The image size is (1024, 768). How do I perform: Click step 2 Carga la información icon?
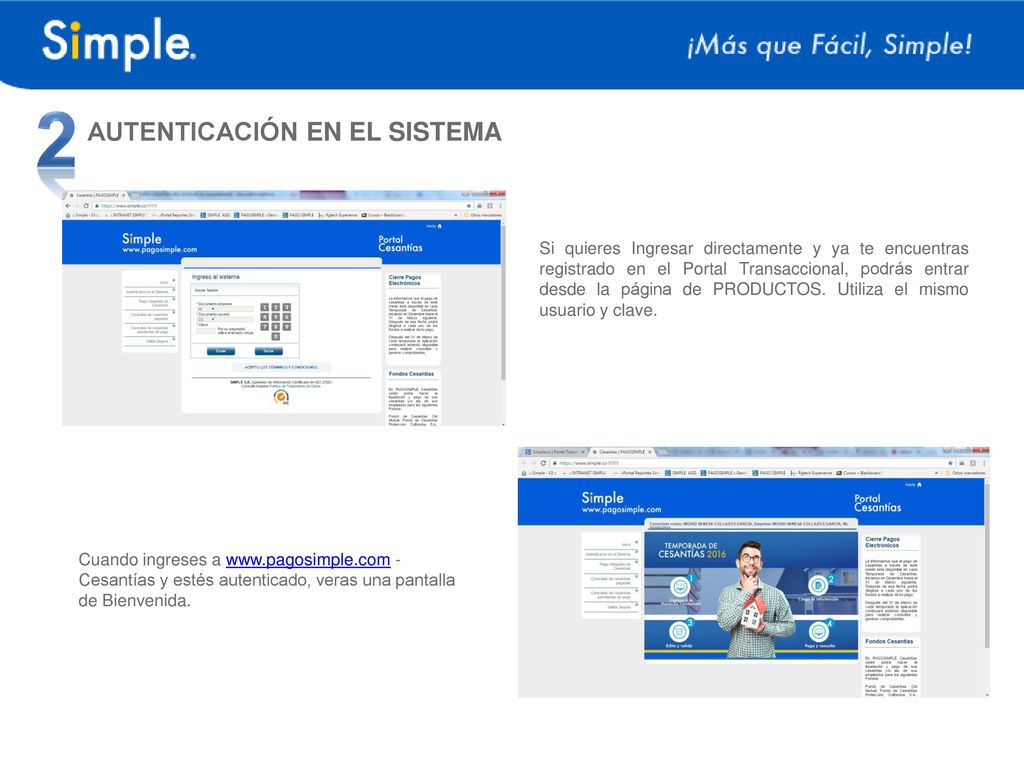tap(818, 585)
